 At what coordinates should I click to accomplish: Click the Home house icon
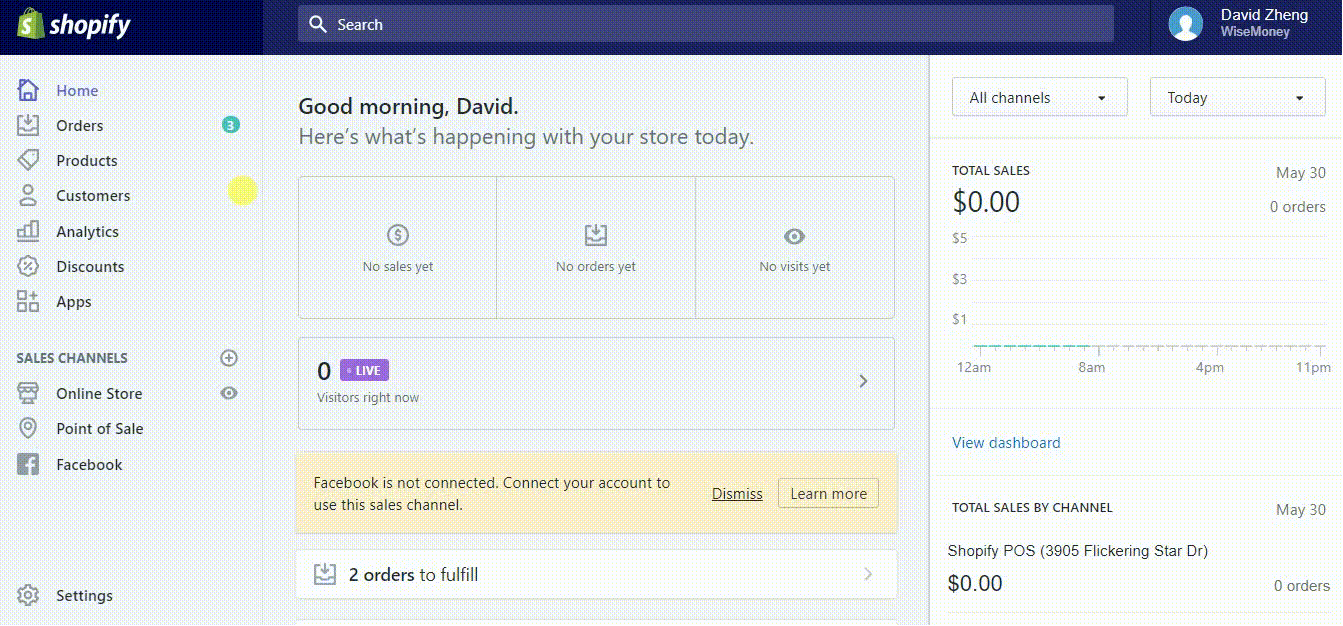click(28, 90)
